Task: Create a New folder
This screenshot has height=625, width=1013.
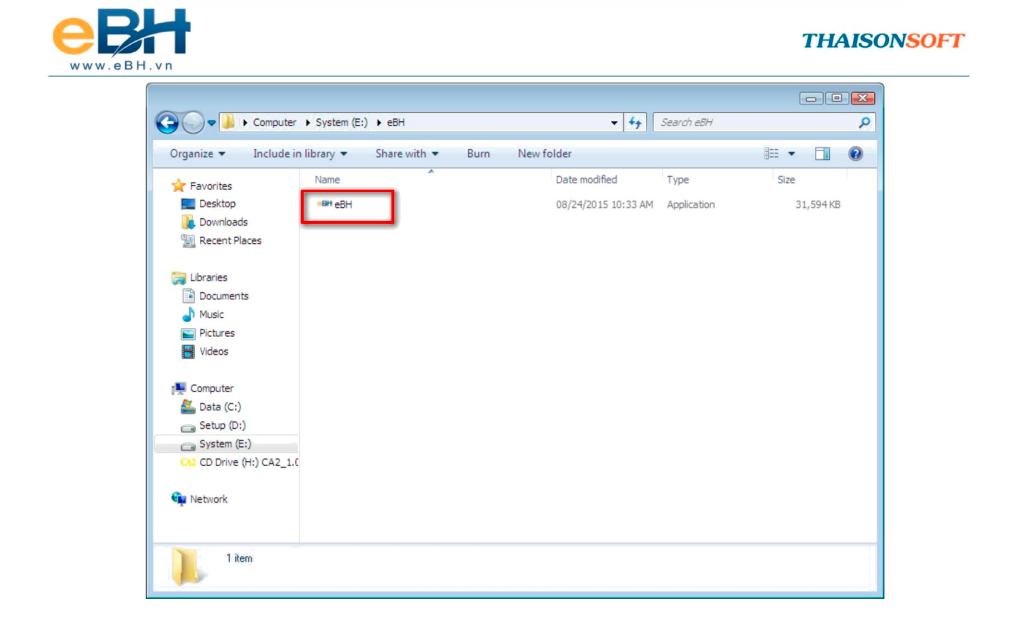Action: click(544, 154)
